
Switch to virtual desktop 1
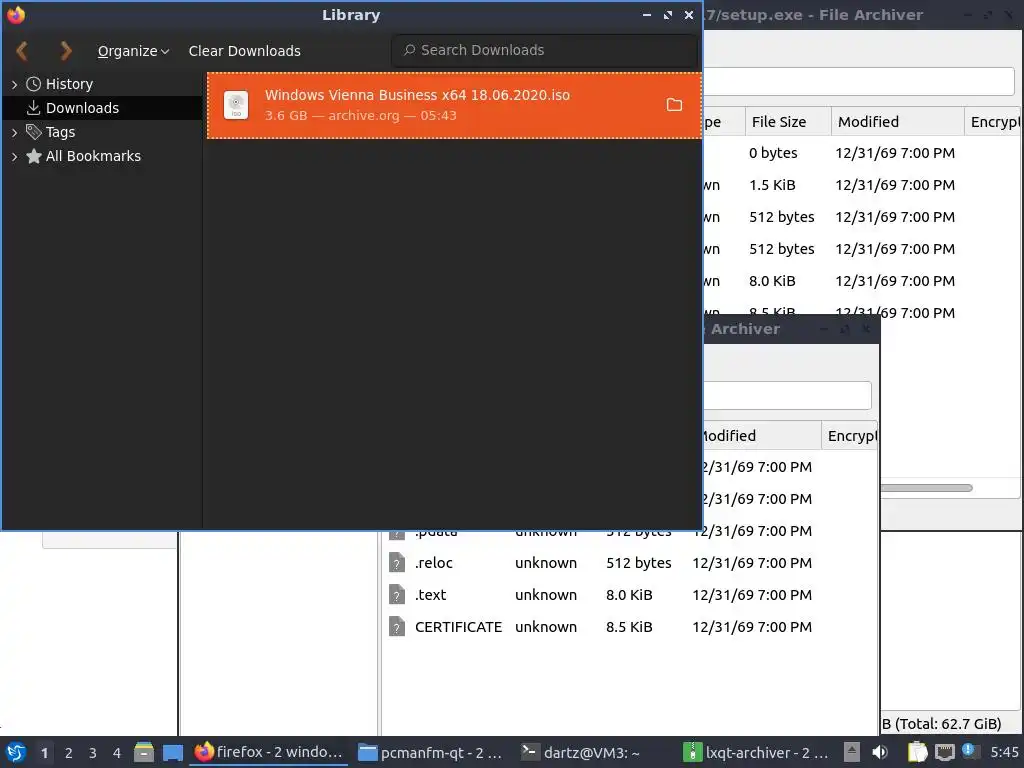44,753
